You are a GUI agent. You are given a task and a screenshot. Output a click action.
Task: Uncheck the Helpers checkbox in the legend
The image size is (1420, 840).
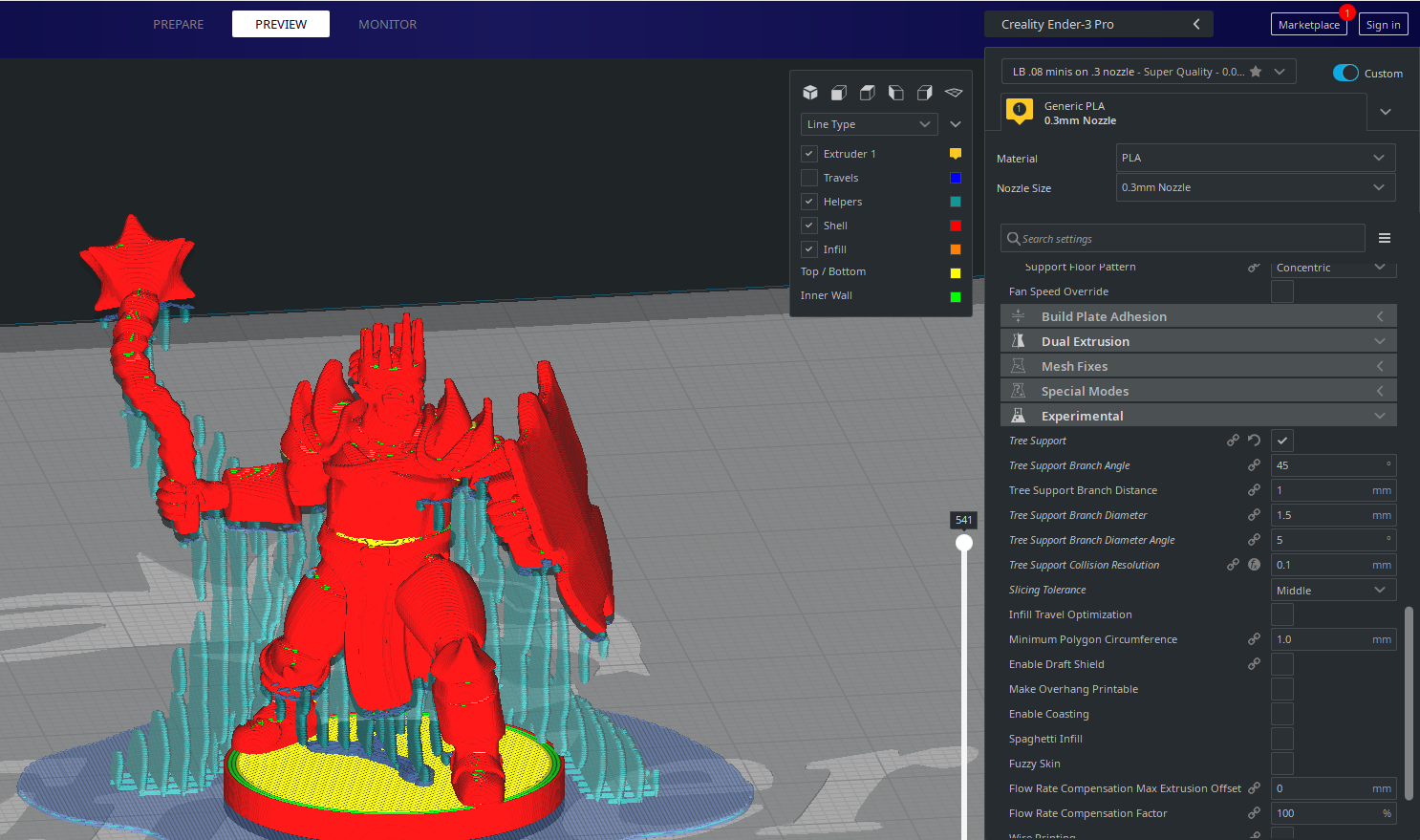pos(809,202)
